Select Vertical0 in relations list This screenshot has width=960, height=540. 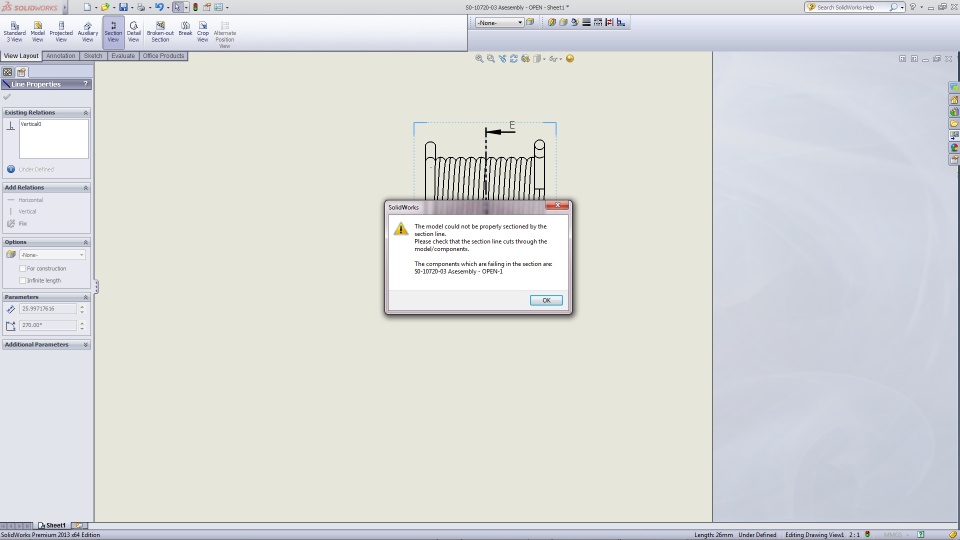(31, 124)
